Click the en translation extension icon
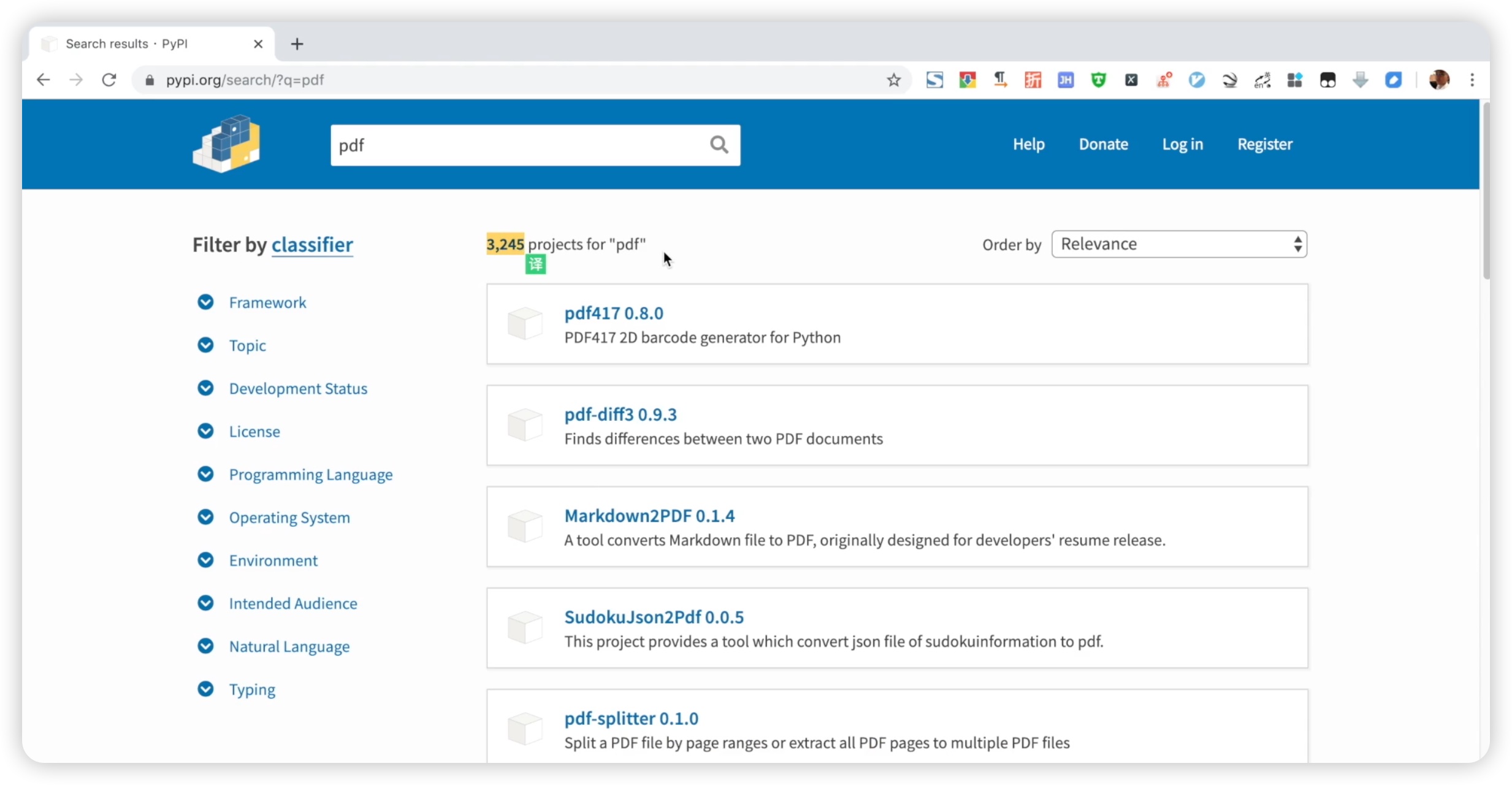Image resolution: width=1512 pixels, height=785 pixels. (1262, 80)
